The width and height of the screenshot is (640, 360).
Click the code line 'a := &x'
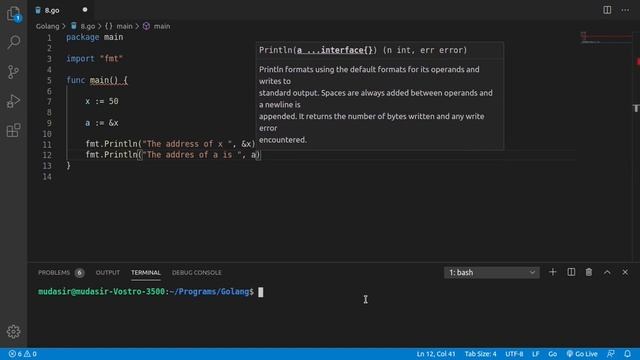tap(102, 123)
